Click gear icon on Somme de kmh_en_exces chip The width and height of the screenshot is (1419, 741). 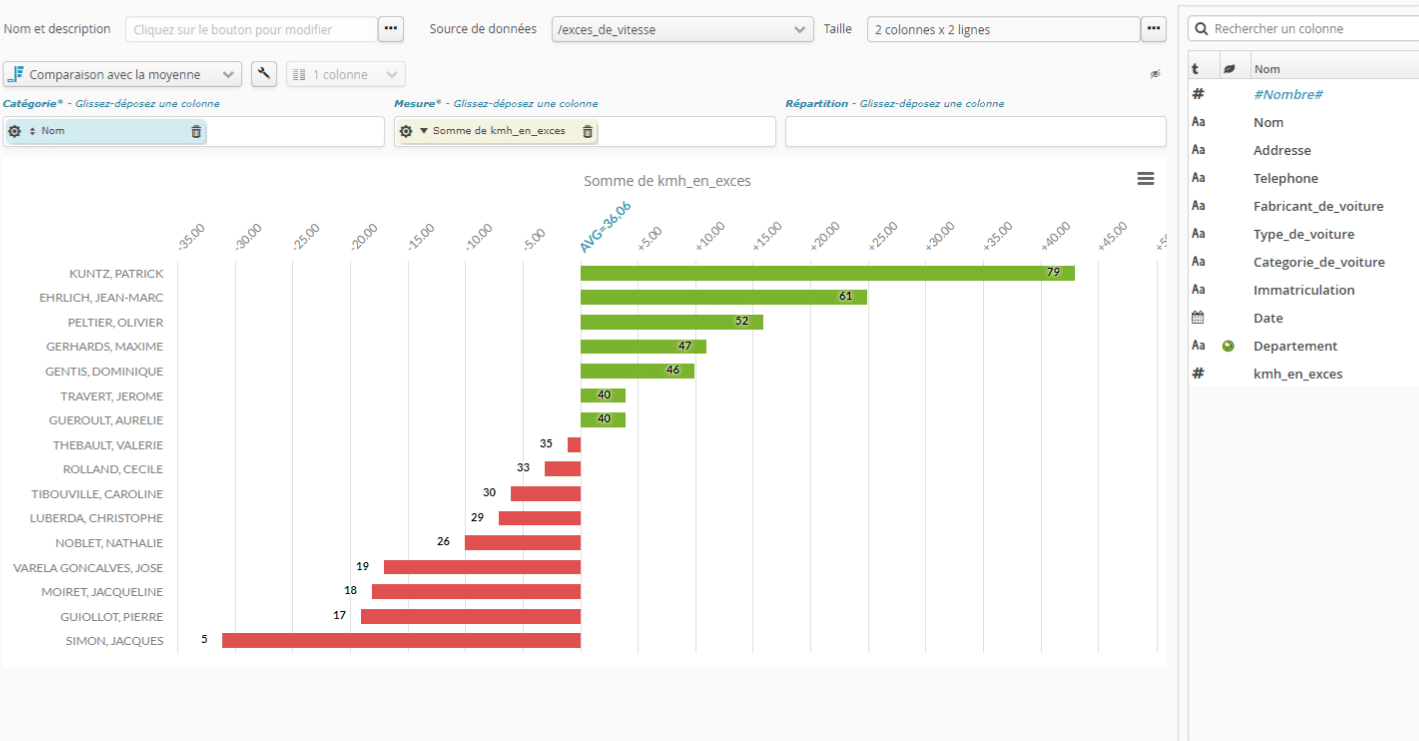(x=406, y=131)
